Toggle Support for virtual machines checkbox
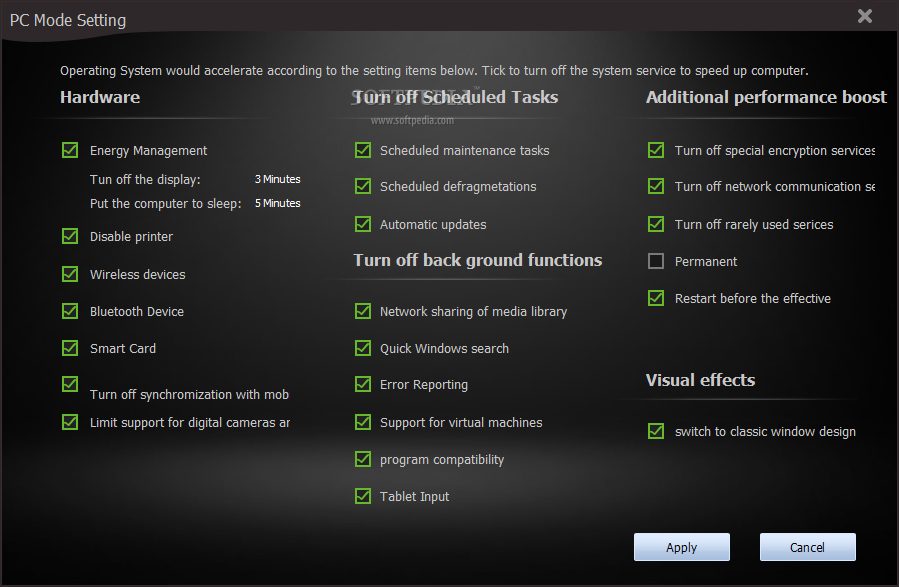 (x=363, y=422)
